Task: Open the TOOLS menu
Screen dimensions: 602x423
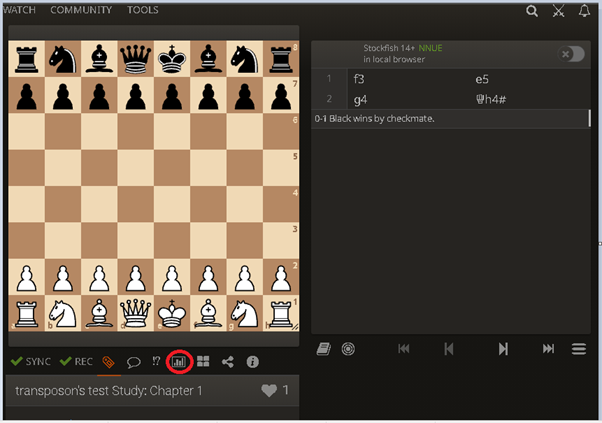Action: (142, 10)
